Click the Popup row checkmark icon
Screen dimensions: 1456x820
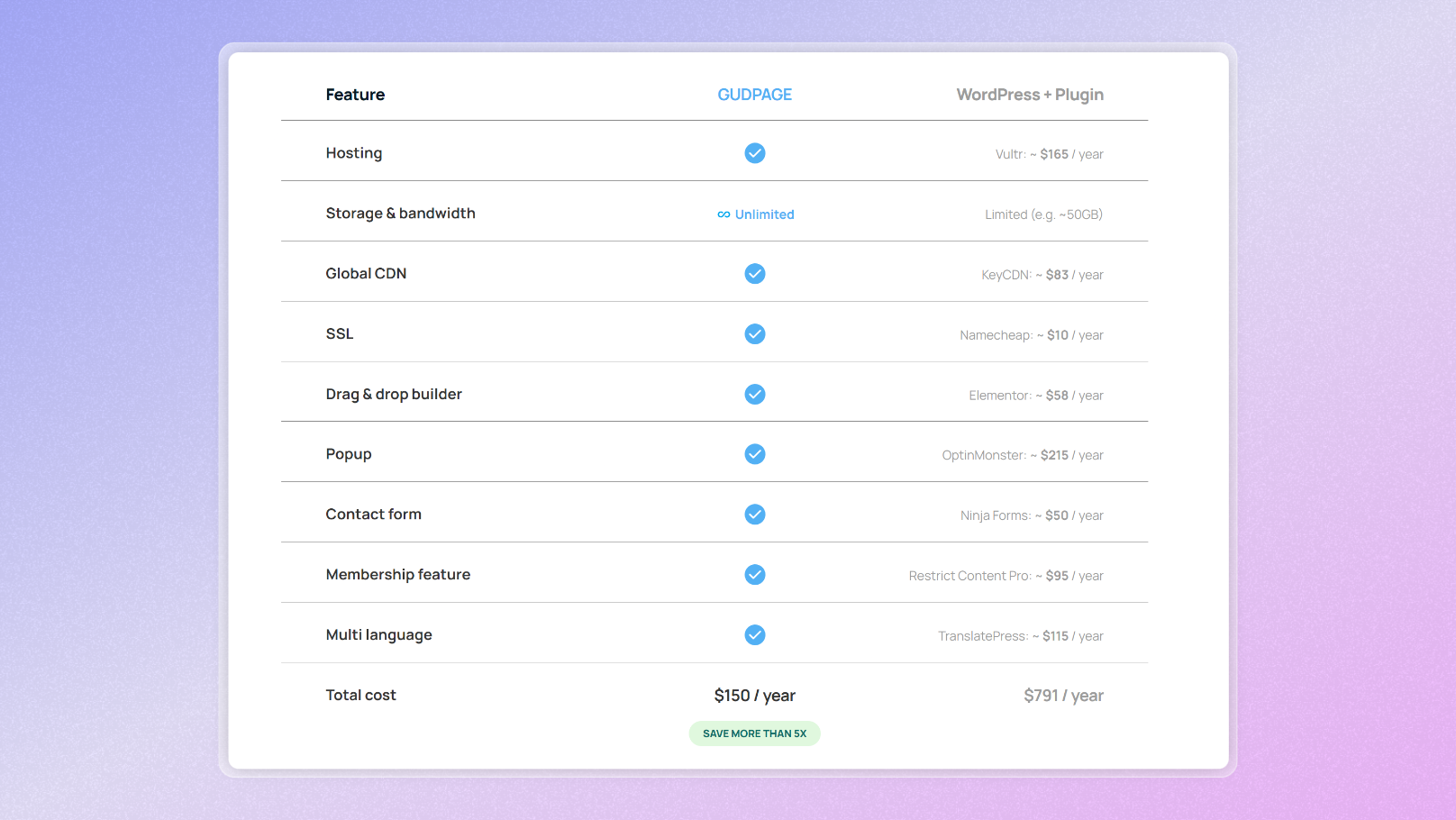point(755,454)
